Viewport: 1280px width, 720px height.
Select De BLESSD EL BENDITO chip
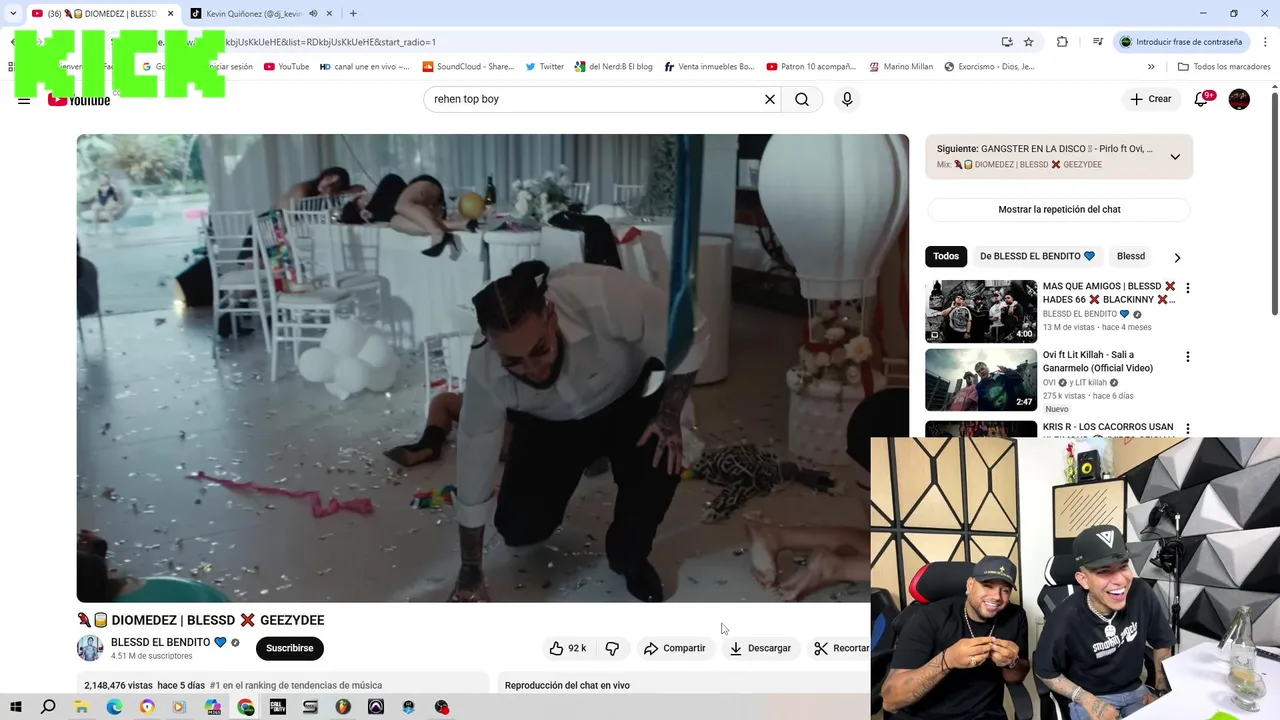1037,256
